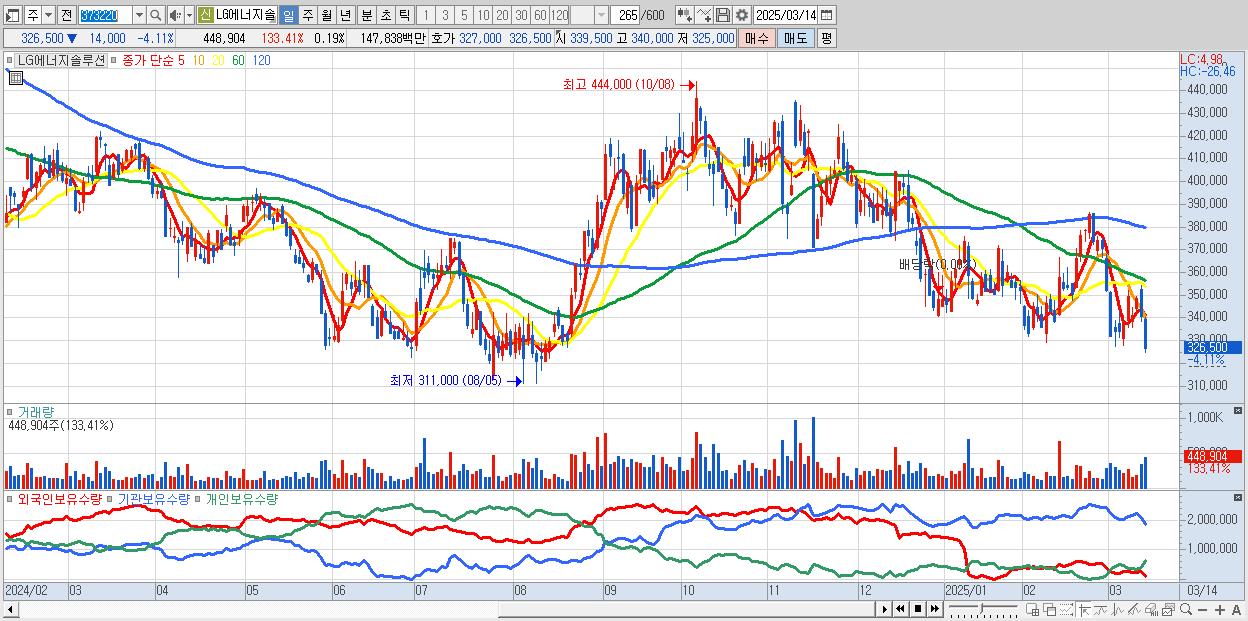Click the green 신 badge icon
This screenshot has height=621, width=1248.
[x=205, y=15]
